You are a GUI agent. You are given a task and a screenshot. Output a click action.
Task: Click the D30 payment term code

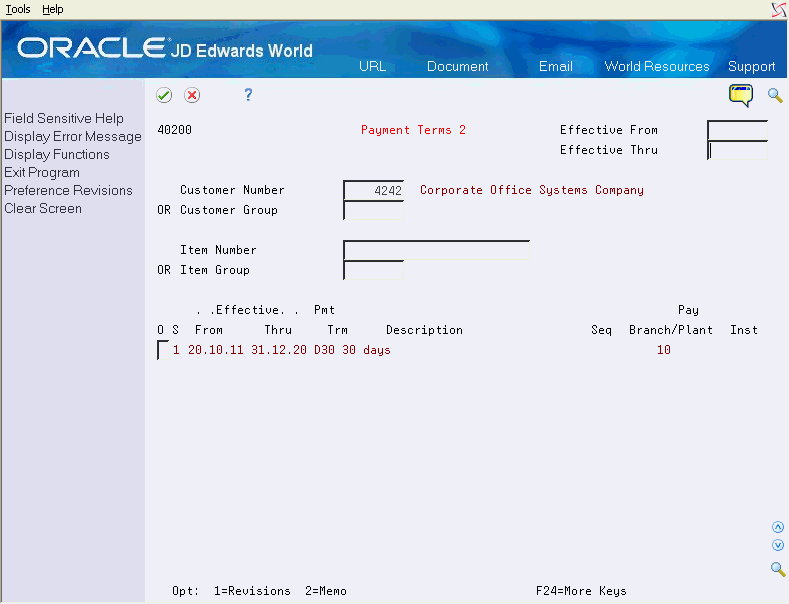325,350
